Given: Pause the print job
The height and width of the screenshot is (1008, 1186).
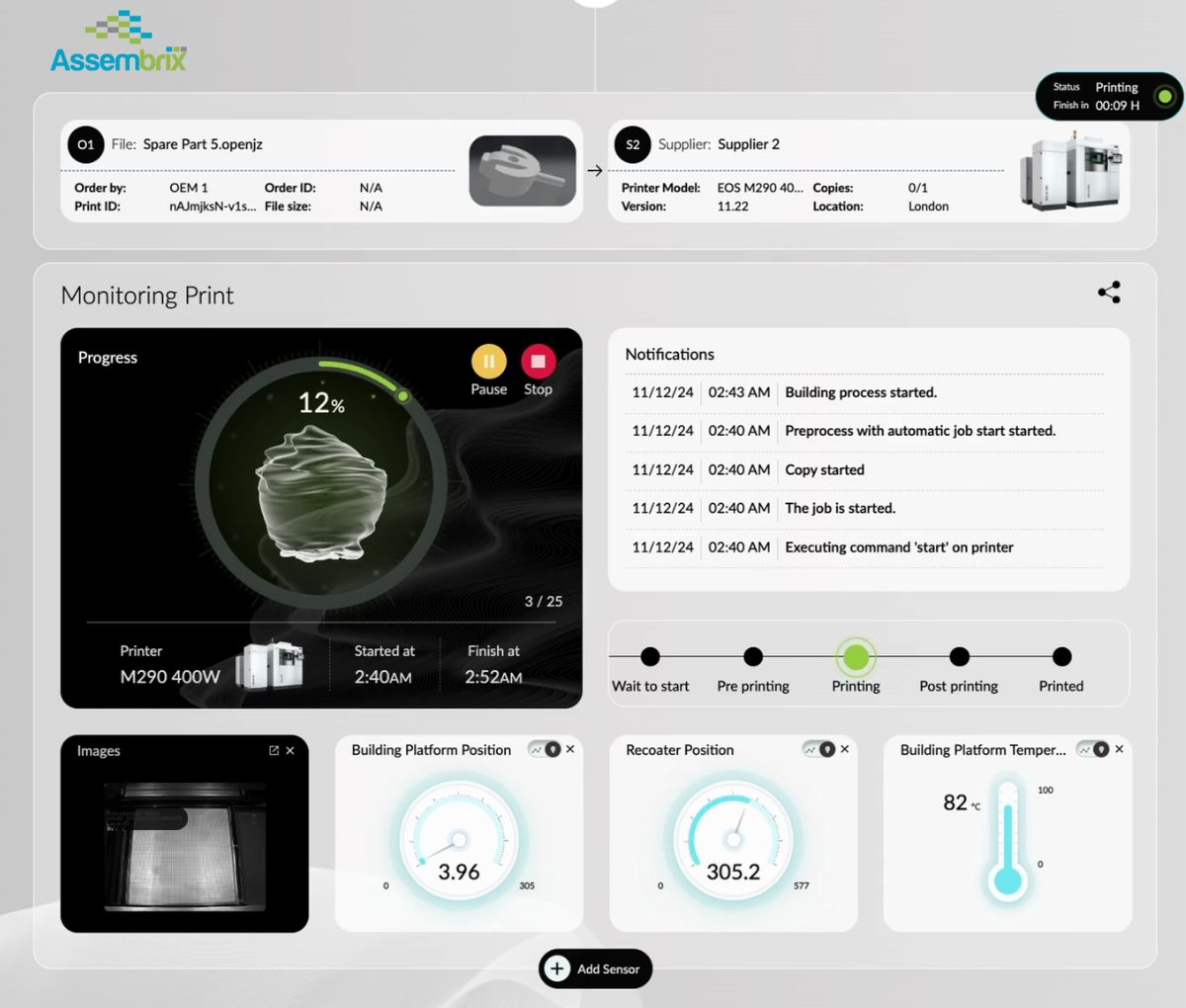Looking at the screenshot, I should tap(488, 362).
